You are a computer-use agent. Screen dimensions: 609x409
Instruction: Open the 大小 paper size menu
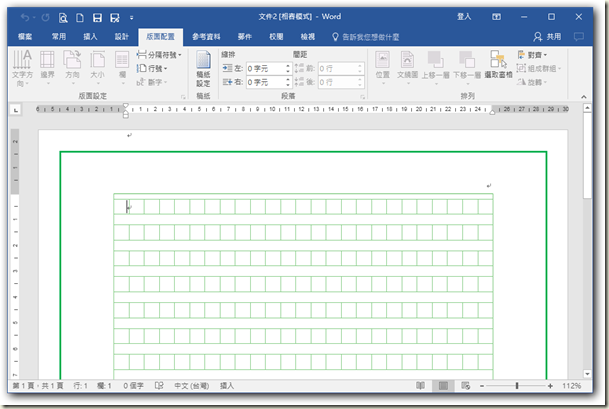(x=97, y=69)
